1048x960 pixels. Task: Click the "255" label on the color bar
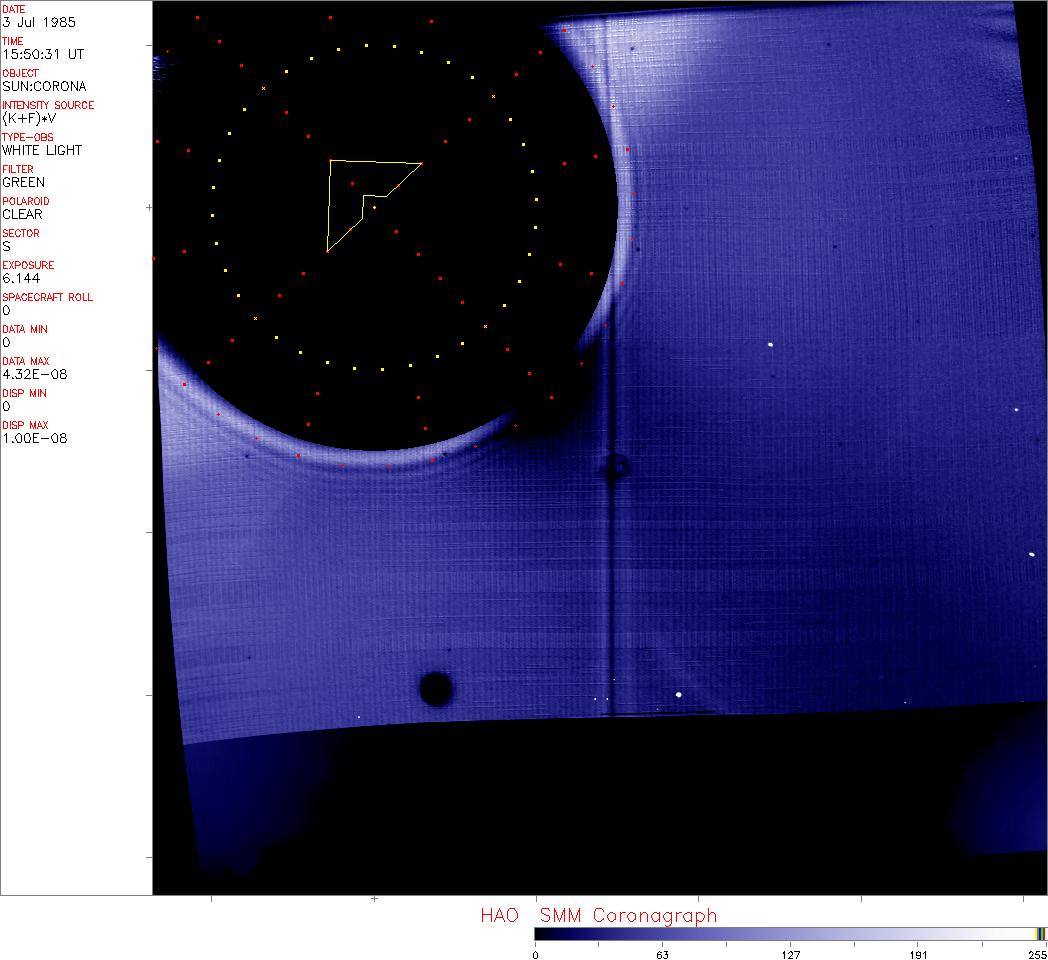pyautogui.click(x=1036, y=954)
